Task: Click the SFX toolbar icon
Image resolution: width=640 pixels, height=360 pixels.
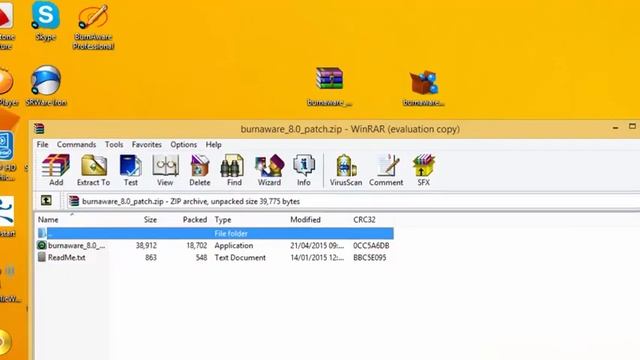Action: click(x=424, y=170)
